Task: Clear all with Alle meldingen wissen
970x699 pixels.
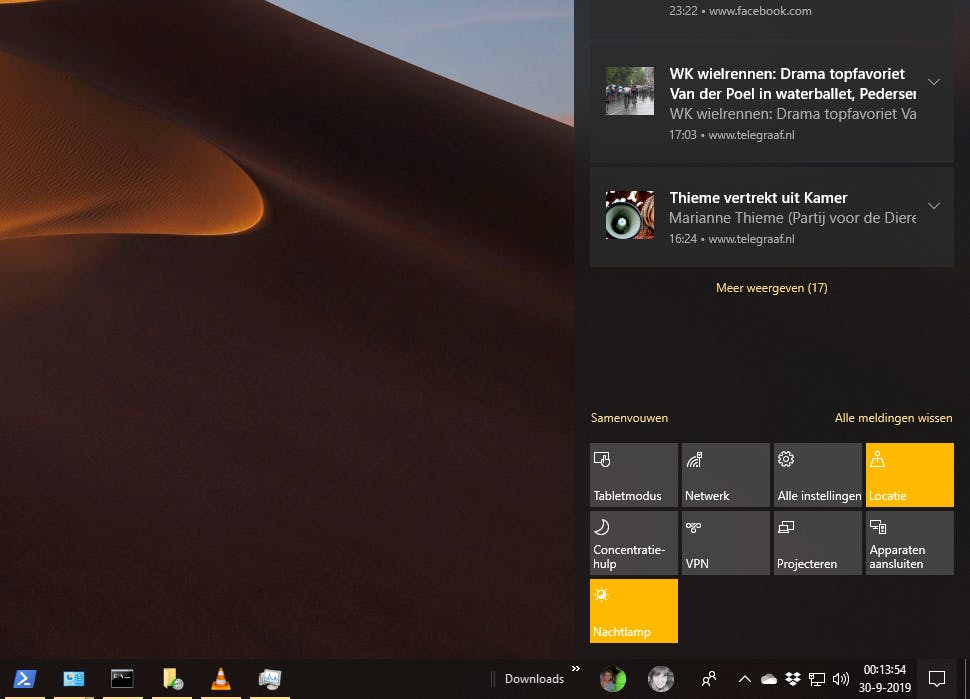Action: (x=893, y=418)
